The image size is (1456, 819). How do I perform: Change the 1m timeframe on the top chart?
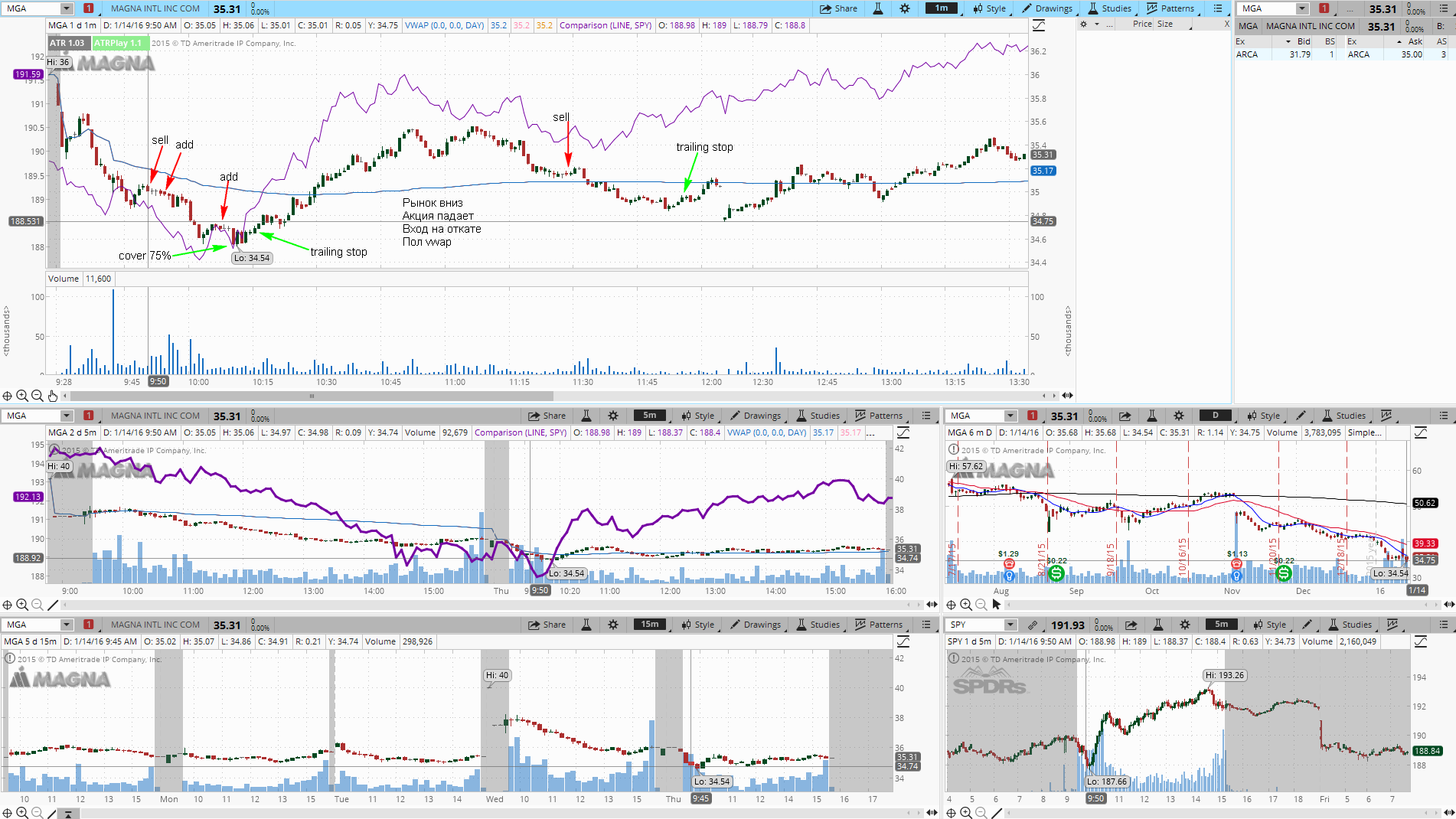[x=942, y=8]
